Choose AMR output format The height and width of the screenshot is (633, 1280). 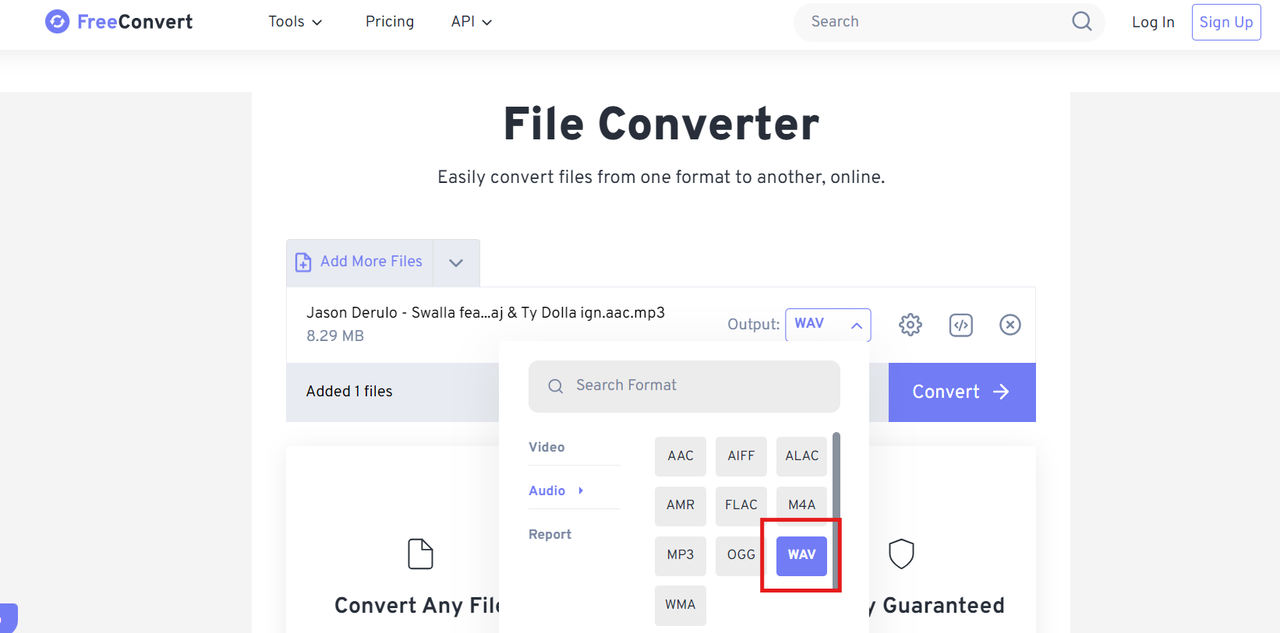pyautogui.click(x=681, y=505)
